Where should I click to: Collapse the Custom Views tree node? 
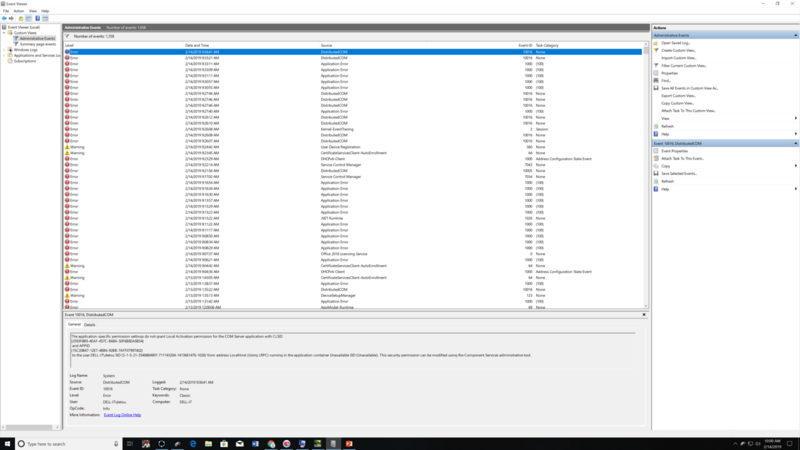4,33
